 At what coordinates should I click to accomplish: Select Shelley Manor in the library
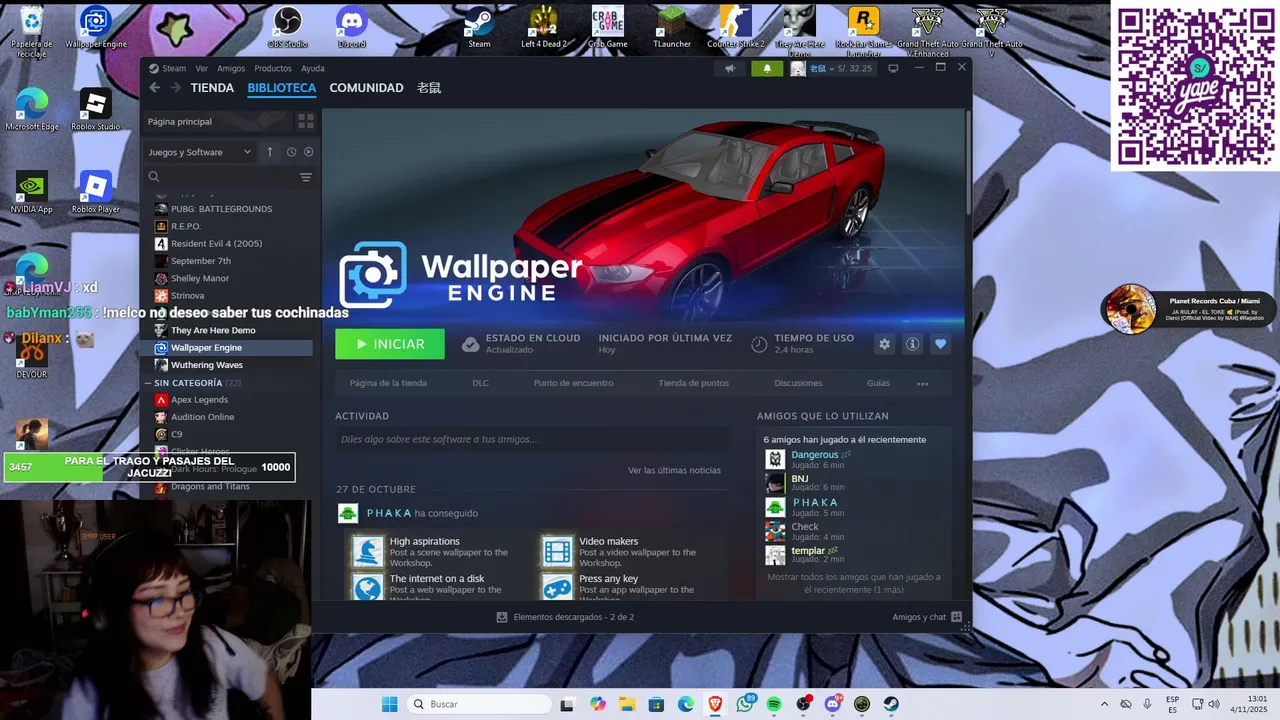click(x=200, y=278)
